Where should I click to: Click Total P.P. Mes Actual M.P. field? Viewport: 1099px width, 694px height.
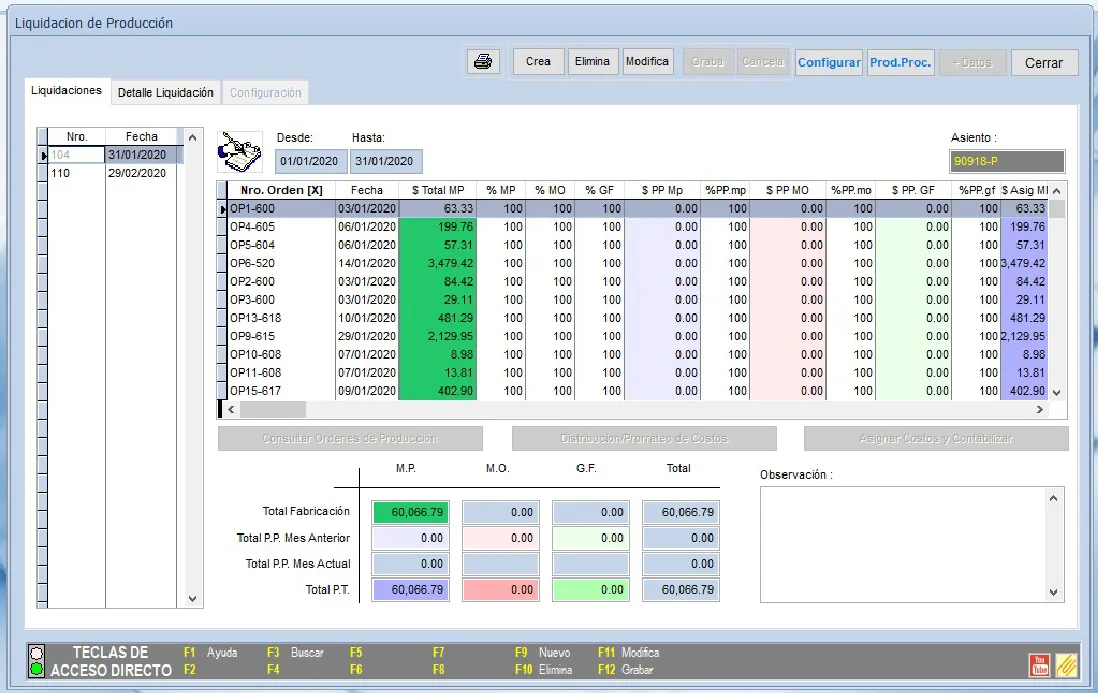(411, 564)
